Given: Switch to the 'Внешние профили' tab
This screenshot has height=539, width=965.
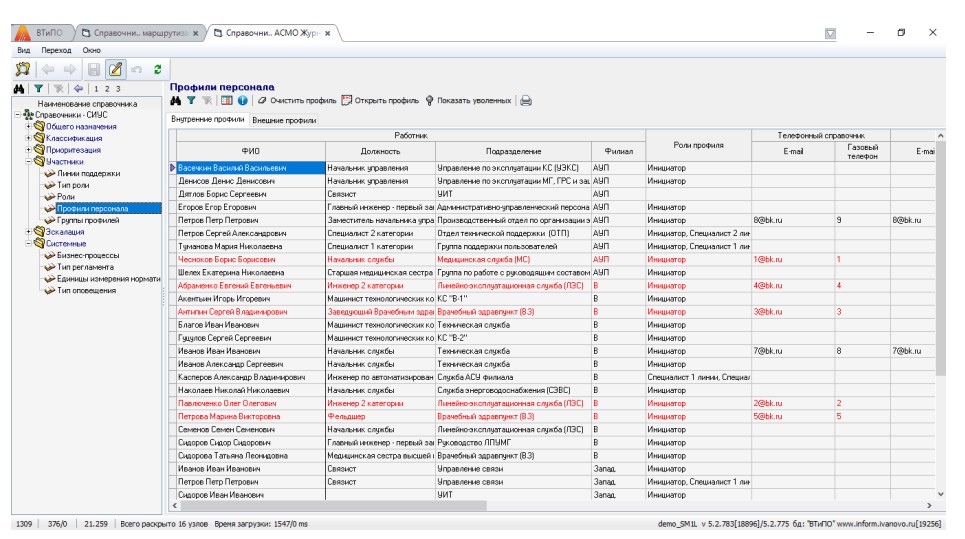Looking at the screenshot, I should tap(283, 120).
